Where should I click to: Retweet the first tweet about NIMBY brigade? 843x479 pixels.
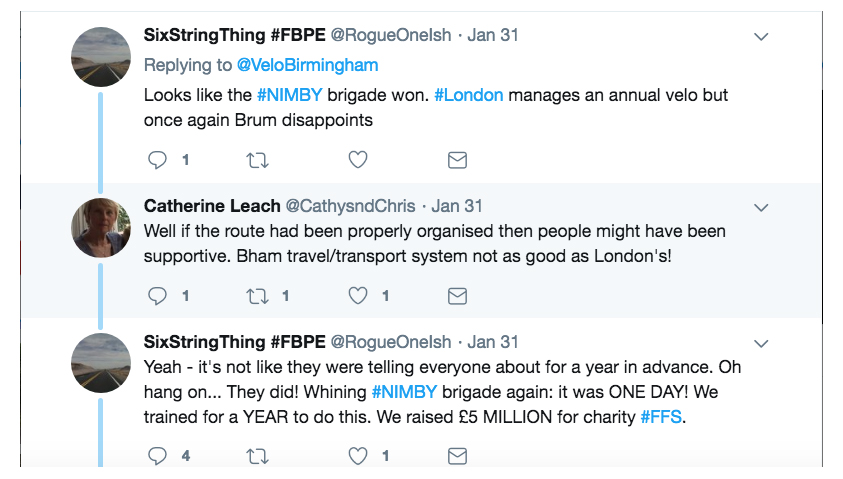[x=257, y=159]
